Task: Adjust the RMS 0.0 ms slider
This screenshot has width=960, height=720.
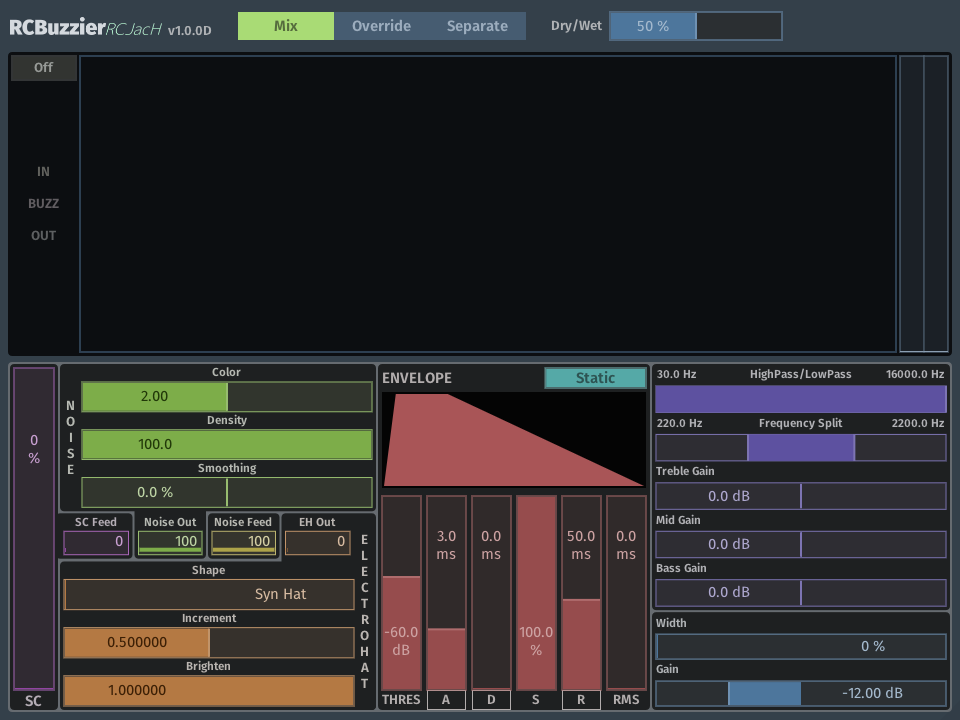Action: tap(626, 593)
